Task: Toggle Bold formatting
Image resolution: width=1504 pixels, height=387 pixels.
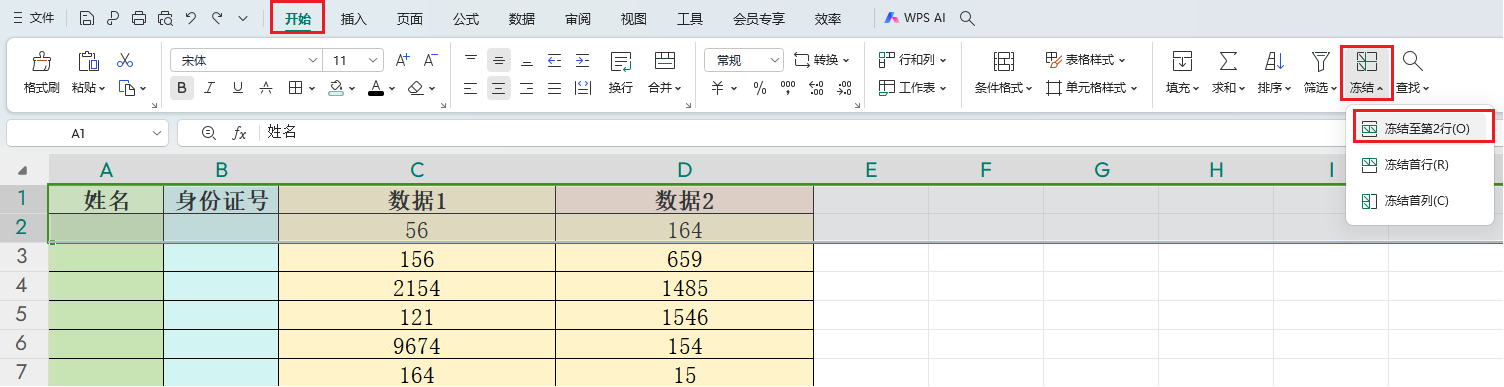Action: [182, 88]
